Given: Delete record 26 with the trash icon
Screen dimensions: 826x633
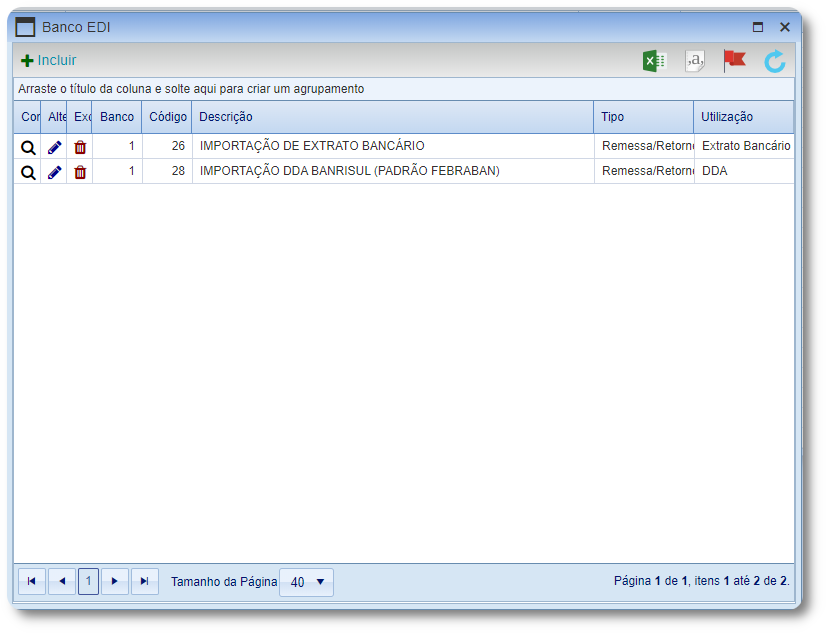Looking at the screenshot, I should point(80,146).
